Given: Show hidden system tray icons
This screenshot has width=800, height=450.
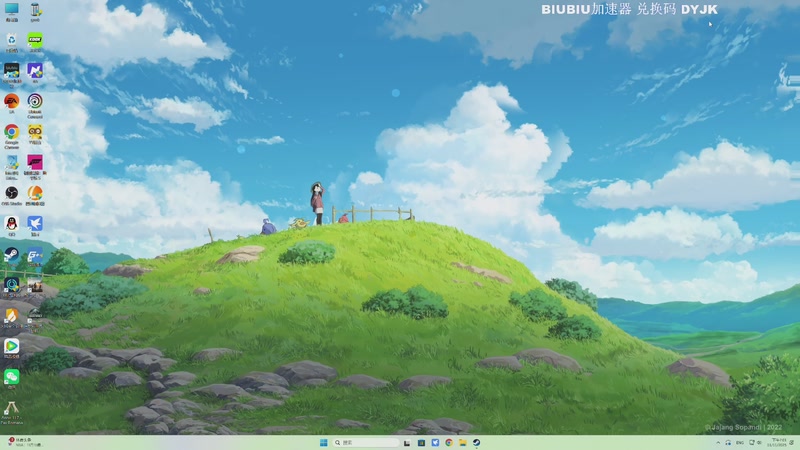Looking at the screenshot, I should (x=718, y=442).
